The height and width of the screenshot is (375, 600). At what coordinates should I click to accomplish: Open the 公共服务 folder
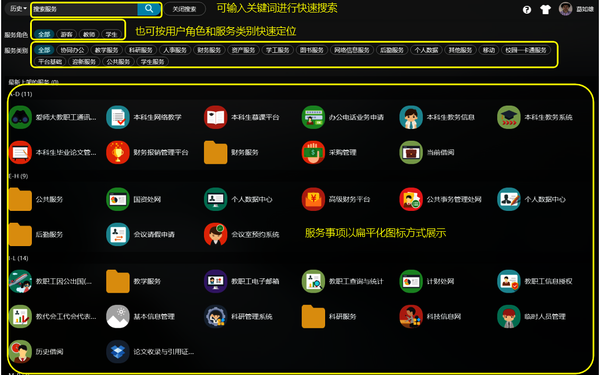pos(20,199)
